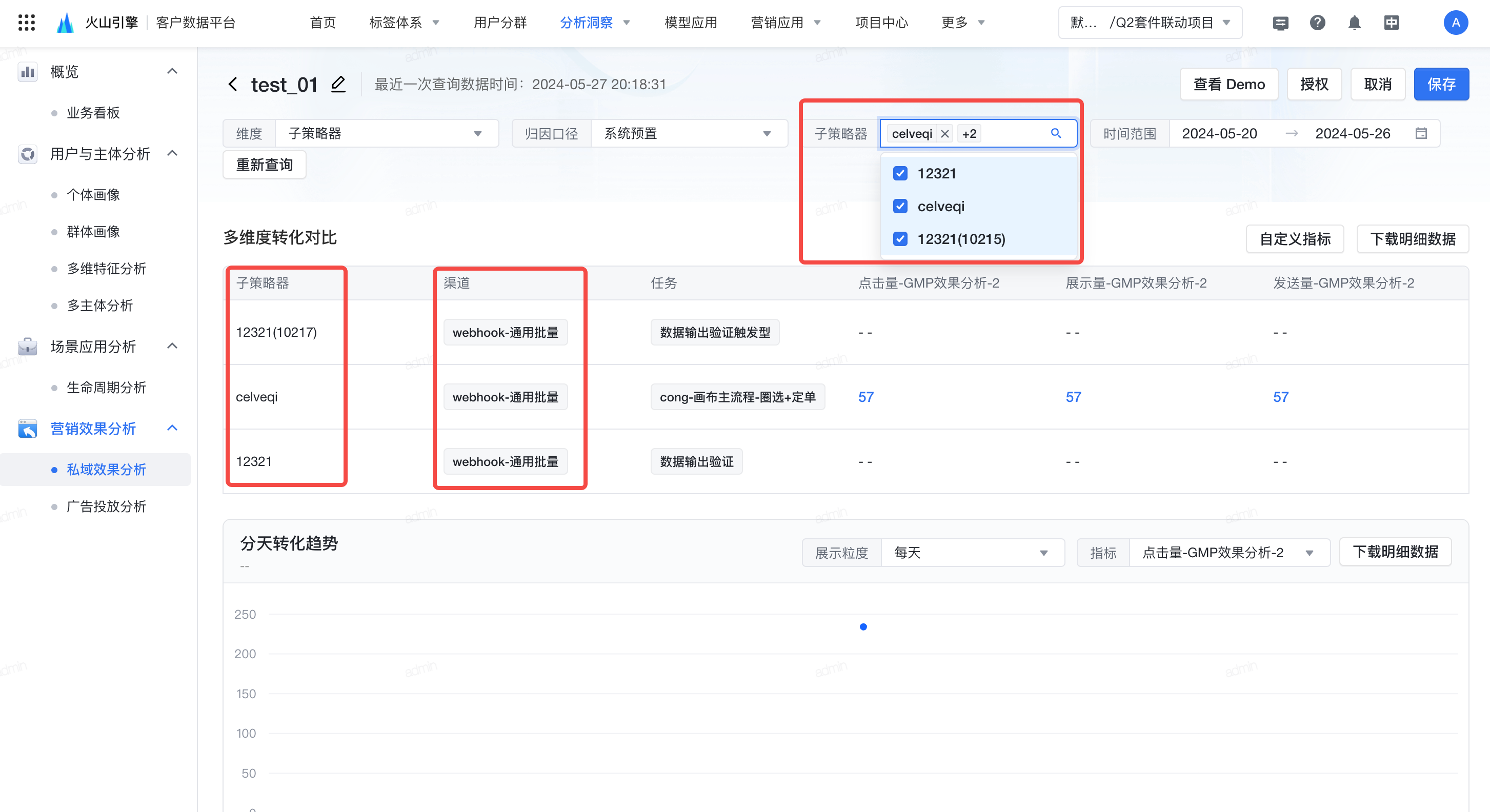
Task: Open the 展示粒度 每天 dropdown
Action: [972, 552]
